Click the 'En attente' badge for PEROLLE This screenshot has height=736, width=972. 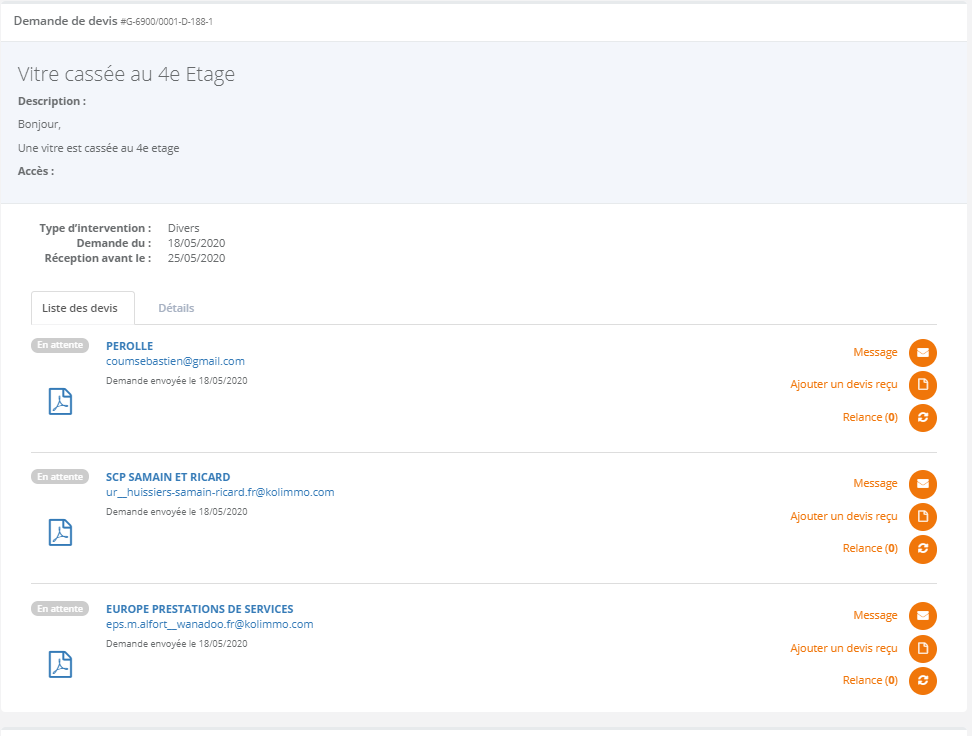pos(60,345)
